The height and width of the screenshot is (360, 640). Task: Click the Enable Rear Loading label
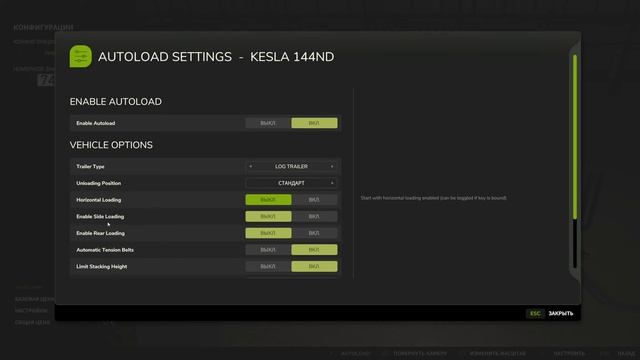(x=100, y=233)
